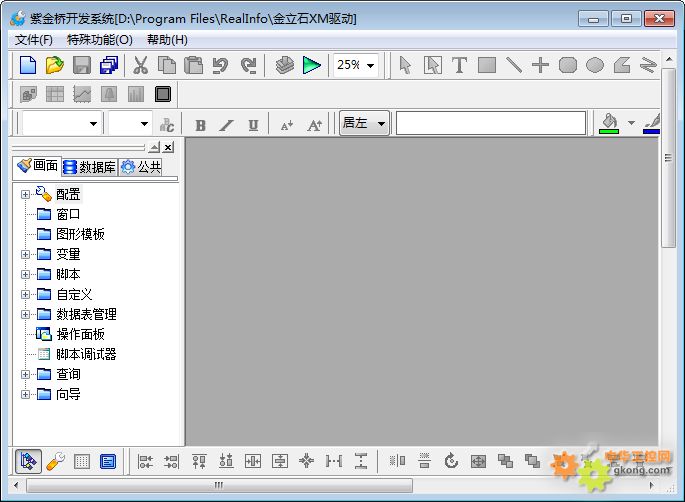The width and height of the screenshot is (685, 502).
Task: Select 脚本调试器 in the tree
Action: pos(86,354)
